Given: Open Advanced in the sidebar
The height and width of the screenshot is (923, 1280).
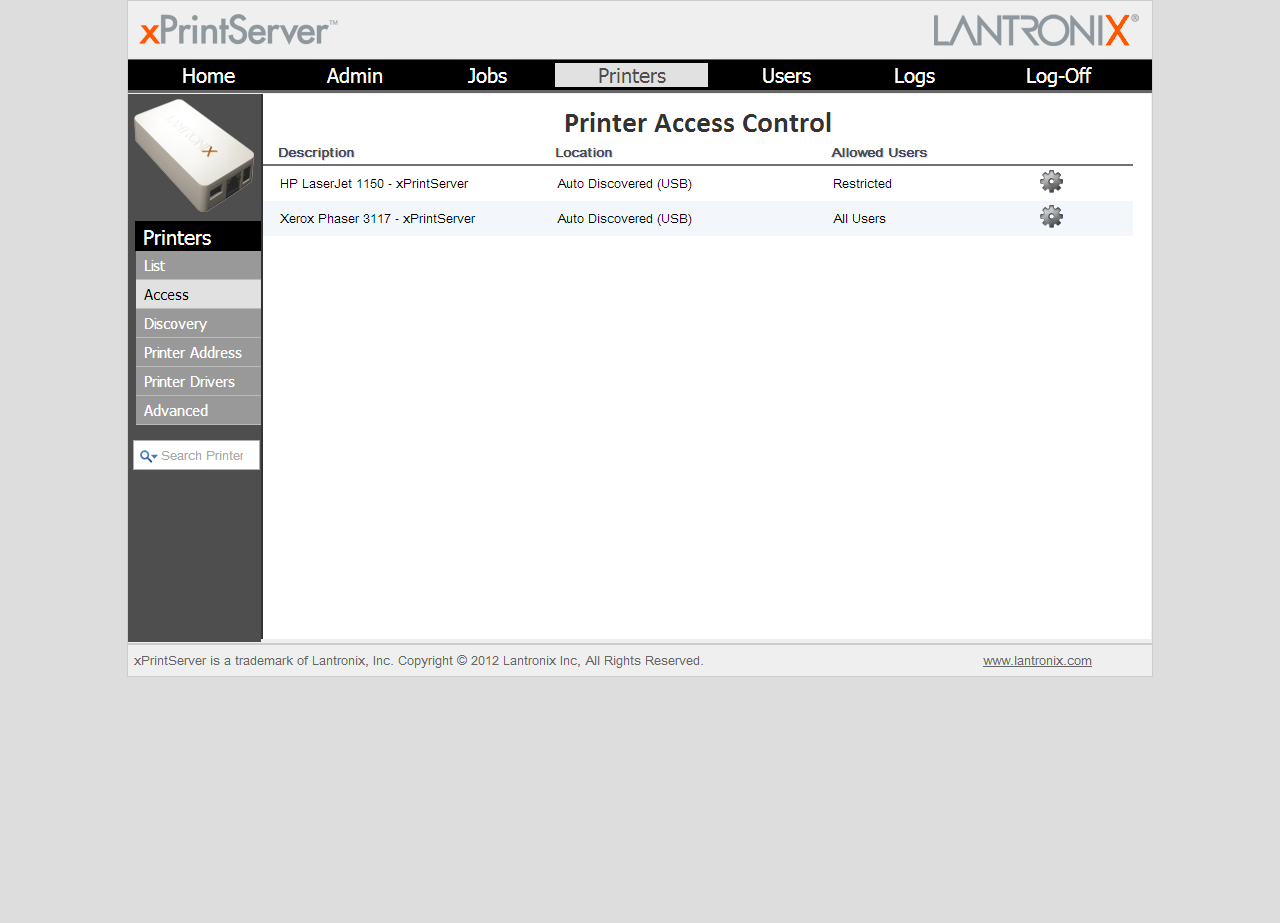Looking at the screenshot, I should pos(198,411).
